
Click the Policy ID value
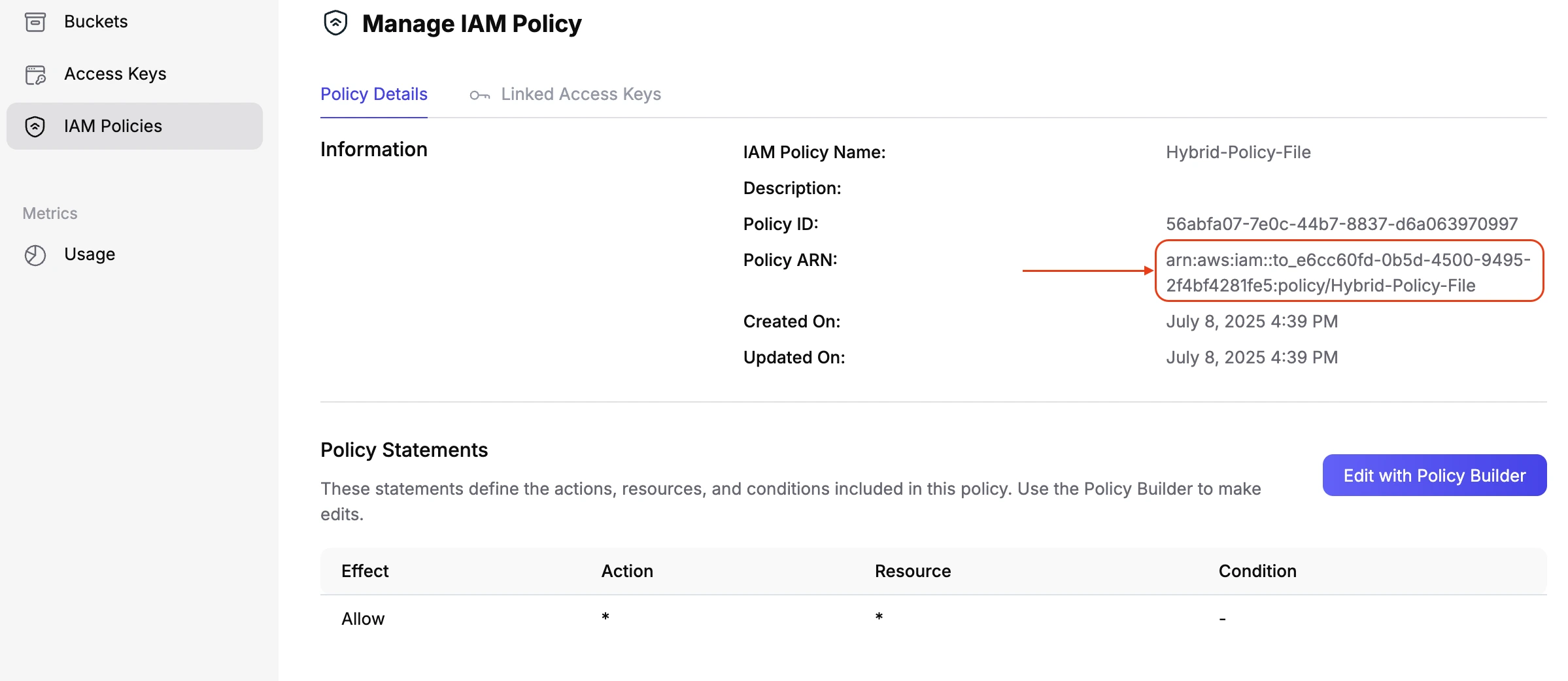coord(1341,224)
